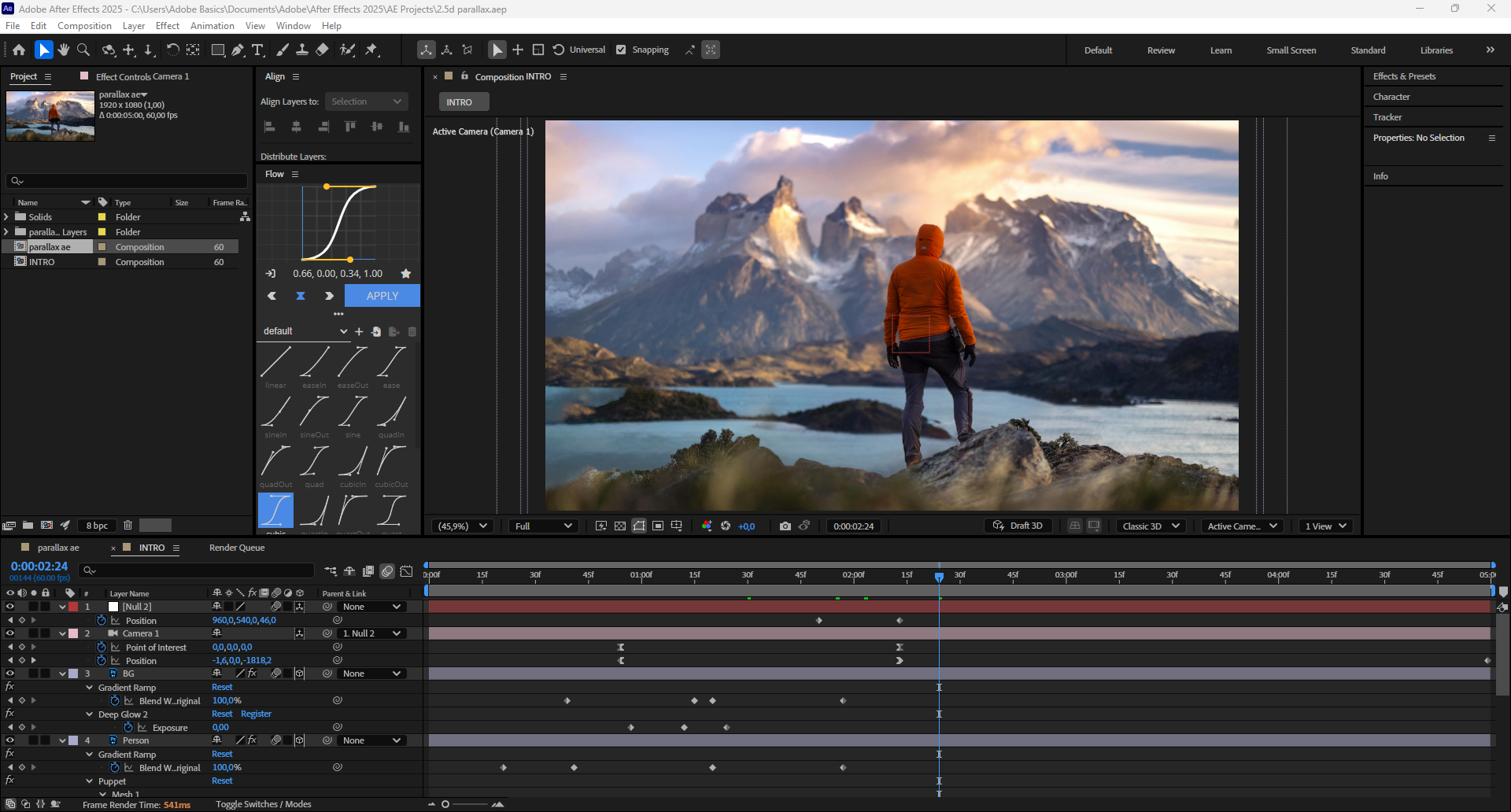This screenshot has height=812, width=1511.
Task: Click the timeline zoom slider
Action: (x=467, y=804)
